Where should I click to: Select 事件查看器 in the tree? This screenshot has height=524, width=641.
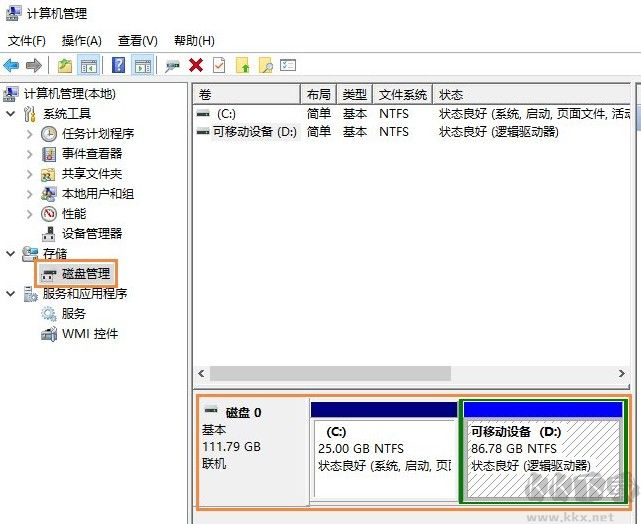point(92,154)
